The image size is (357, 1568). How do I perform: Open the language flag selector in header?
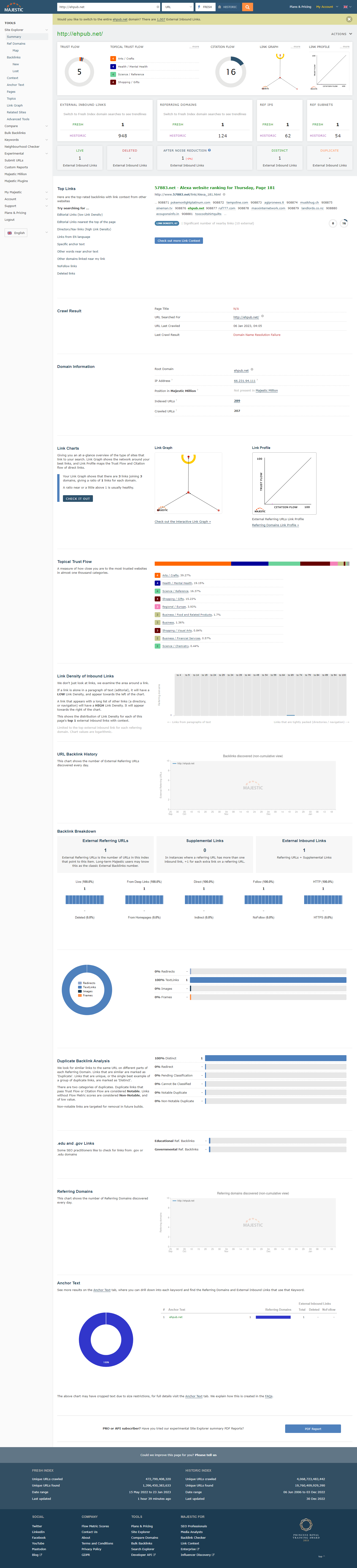pyautogui.click(x=347, y=7)
